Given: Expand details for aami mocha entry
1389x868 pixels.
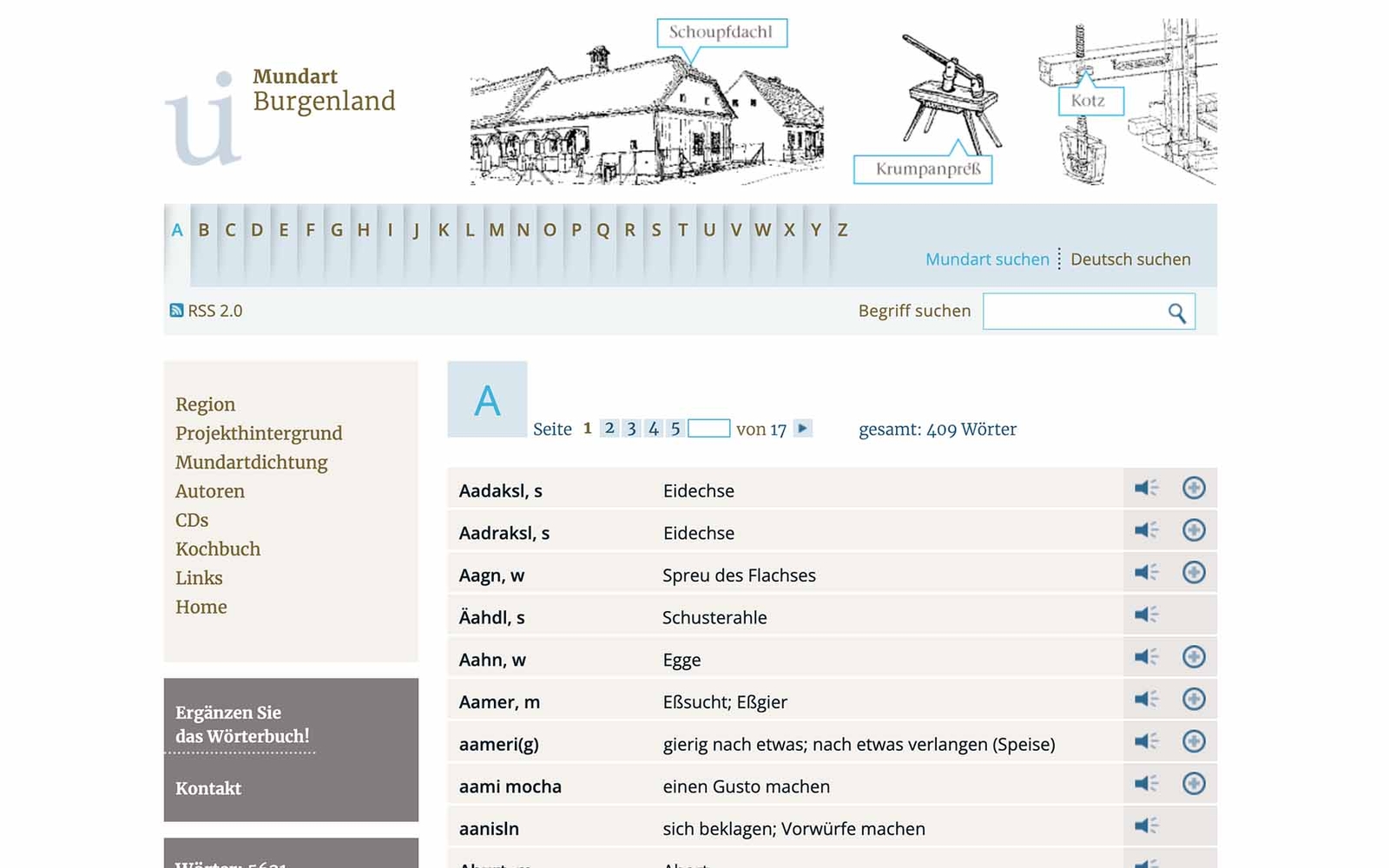Looking at the screenshot, I should 1194,784.
